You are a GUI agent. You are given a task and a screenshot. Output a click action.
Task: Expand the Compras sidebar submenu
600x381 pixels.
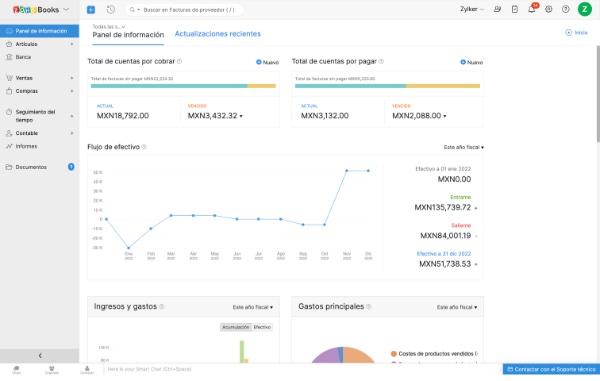pyautogui.click(x=72, y=91)
